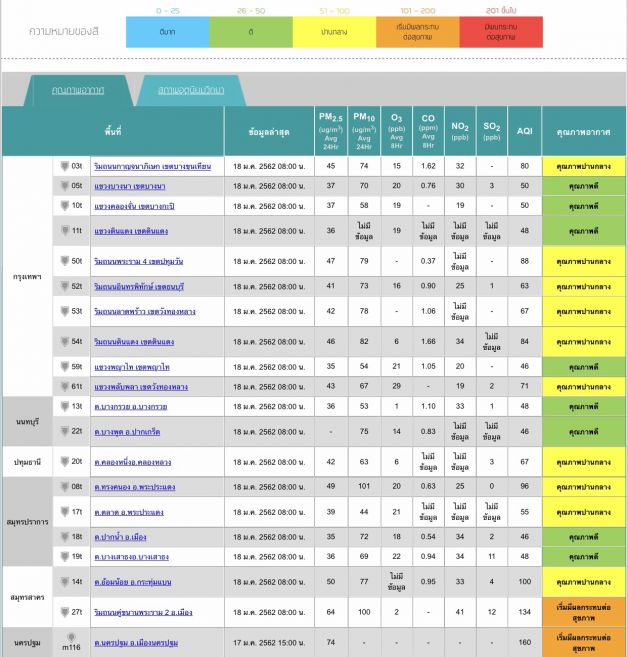Open the สภาพอุตุนิยมวิทยา meteorology tab
The height and width of the screenshot is (657, 628).
click(191, 90)
